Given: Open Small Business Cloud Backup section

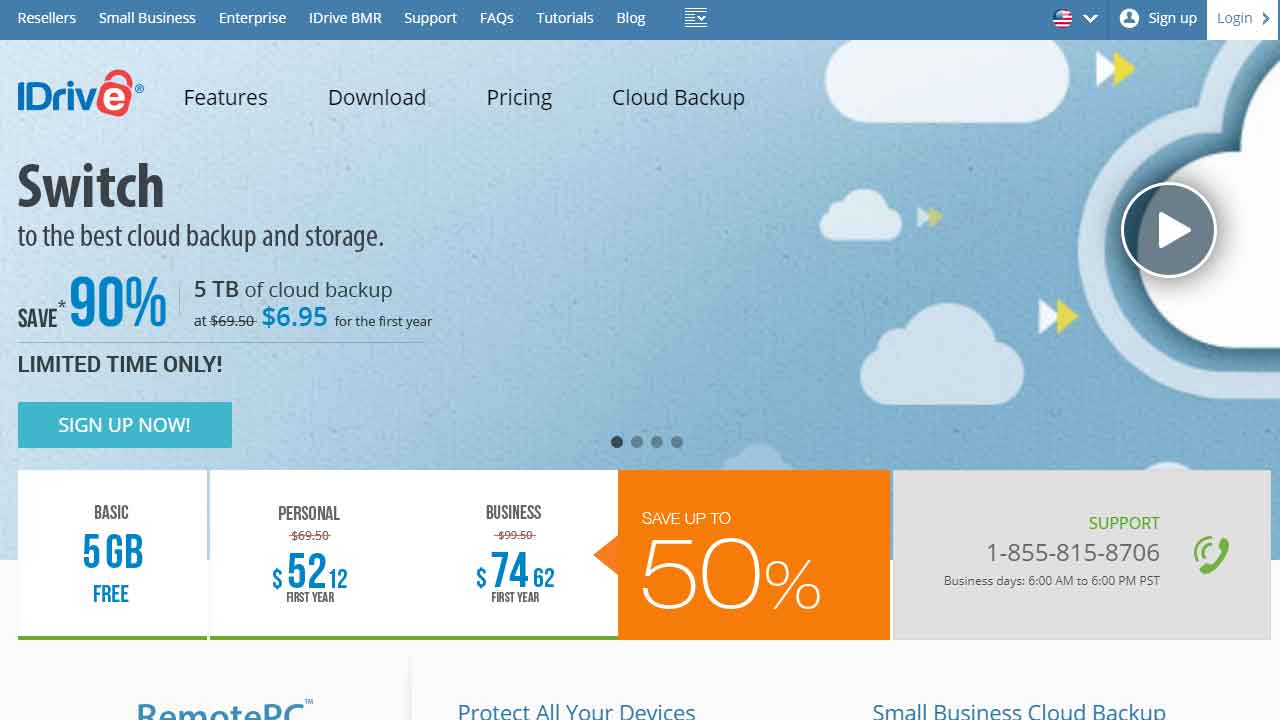Looking at the screenshot, I should point(1019,712).
